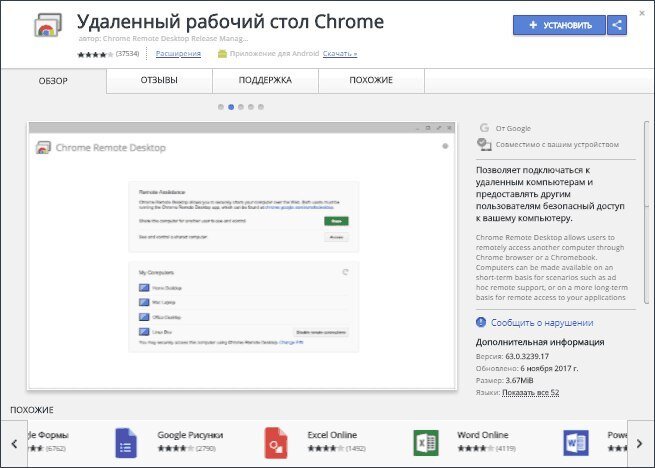Image resolution: width=655 pixels, height=468 pixels.
Task: Open the ПОДДЕРЖКА tab
Action: pyautogui.click(x=265, y=80)
